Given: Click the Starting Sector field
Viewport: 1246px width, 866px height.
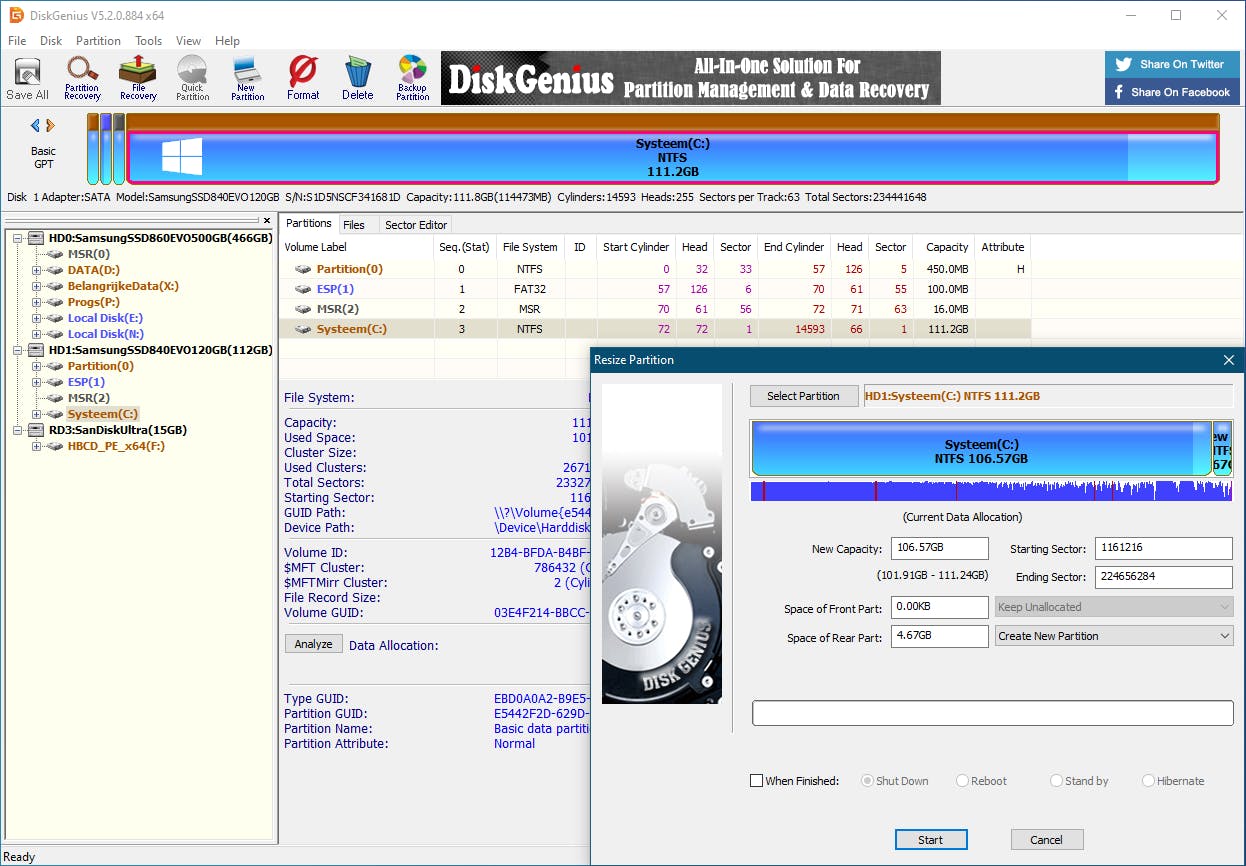Looking at the screenshot, I should pyautogui.click(x=1164, y=548).
